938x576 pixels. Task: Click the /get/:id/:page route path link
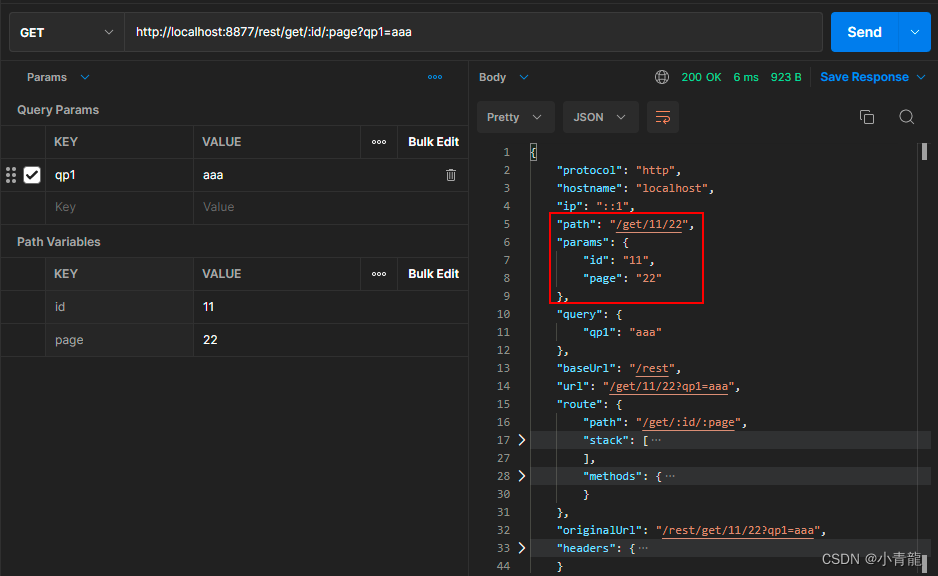click(689, 422)
